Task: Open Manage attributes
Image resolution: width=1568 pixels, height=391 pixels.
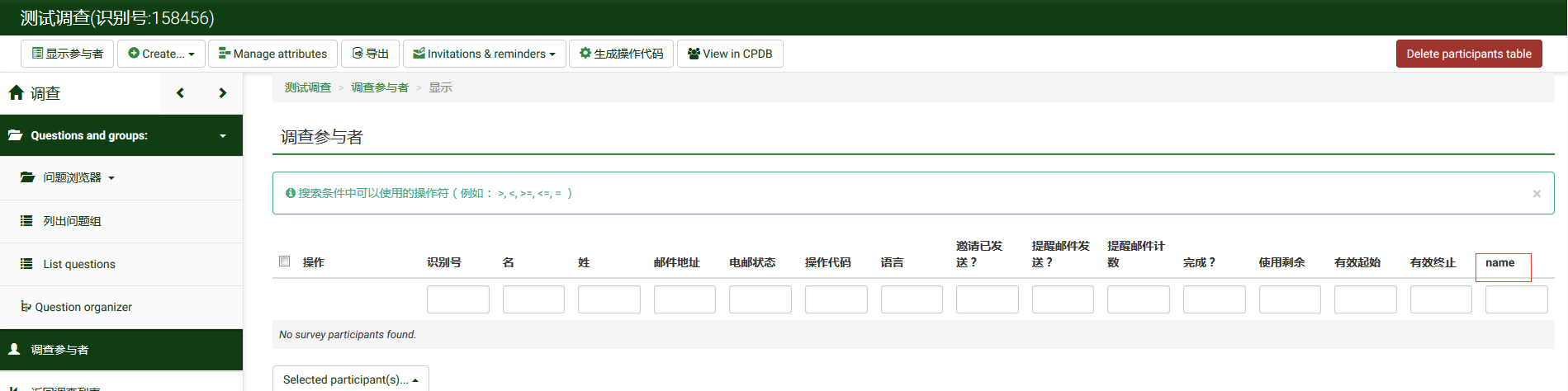Action: pos(272,54)
